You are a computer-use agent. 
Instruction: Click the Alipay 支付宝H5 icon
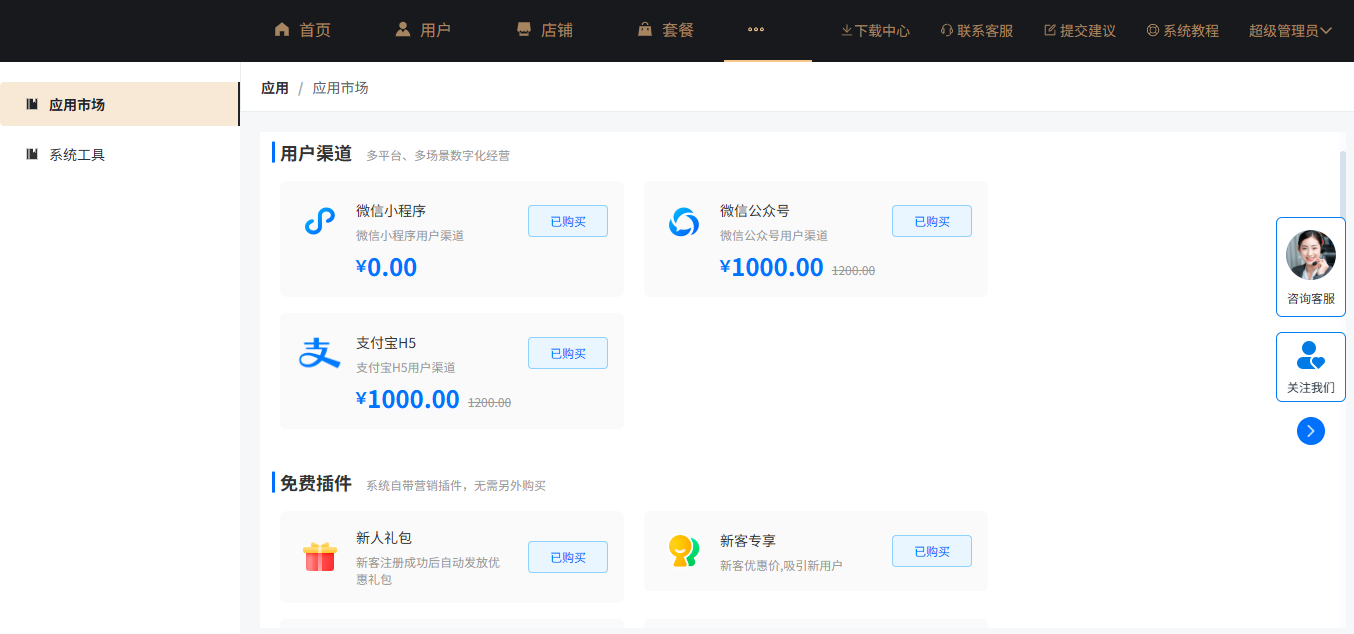(318, 353)
